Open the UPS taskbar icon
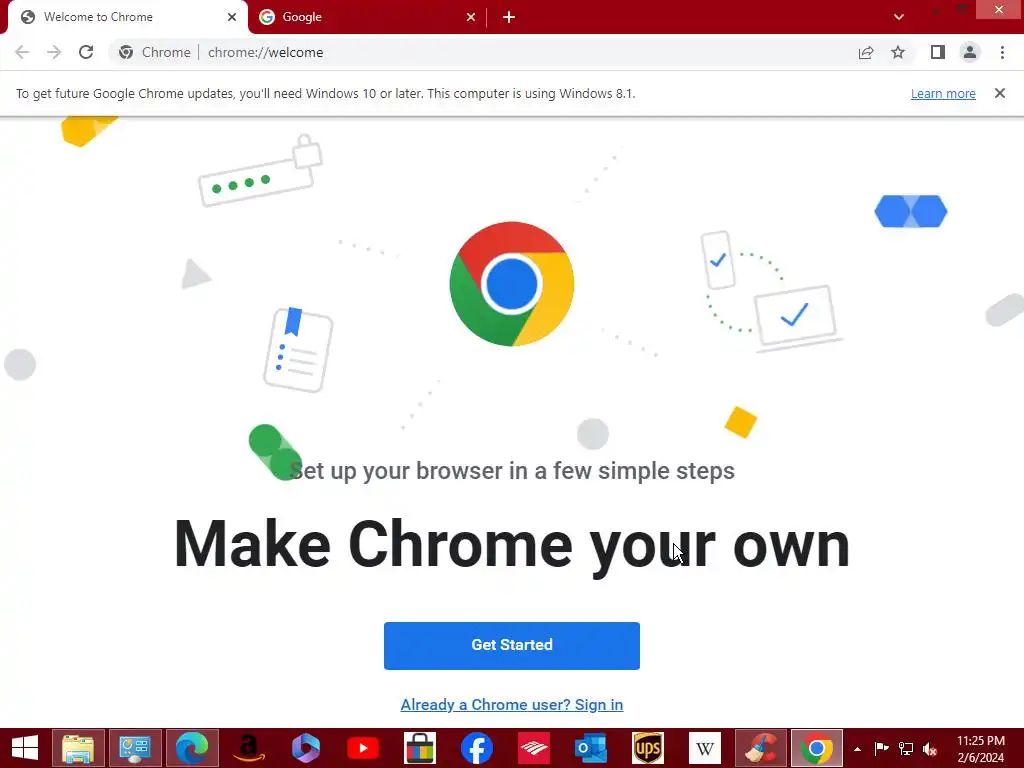The width and height of the screenshot is (1024, 768). coord(647,748)
